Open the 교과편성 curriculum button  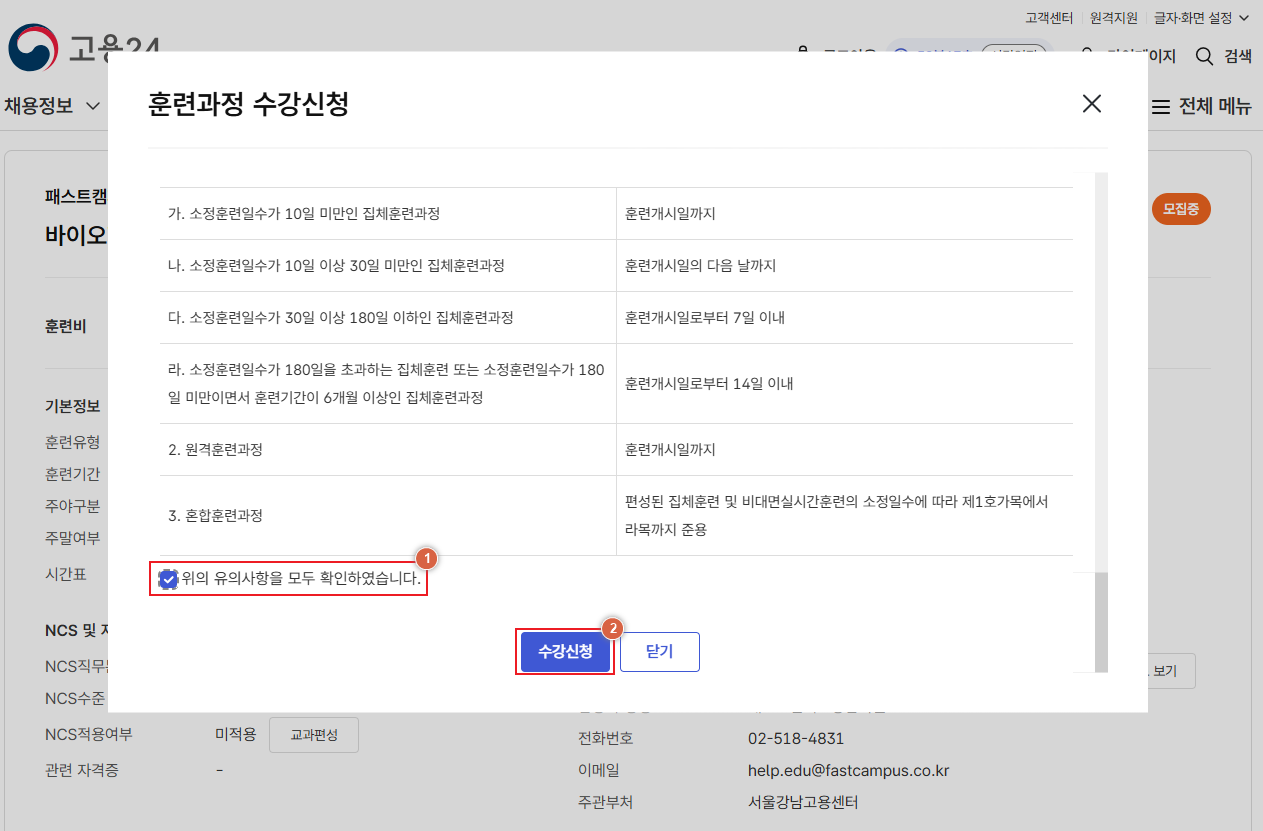(x=313, y=734)
